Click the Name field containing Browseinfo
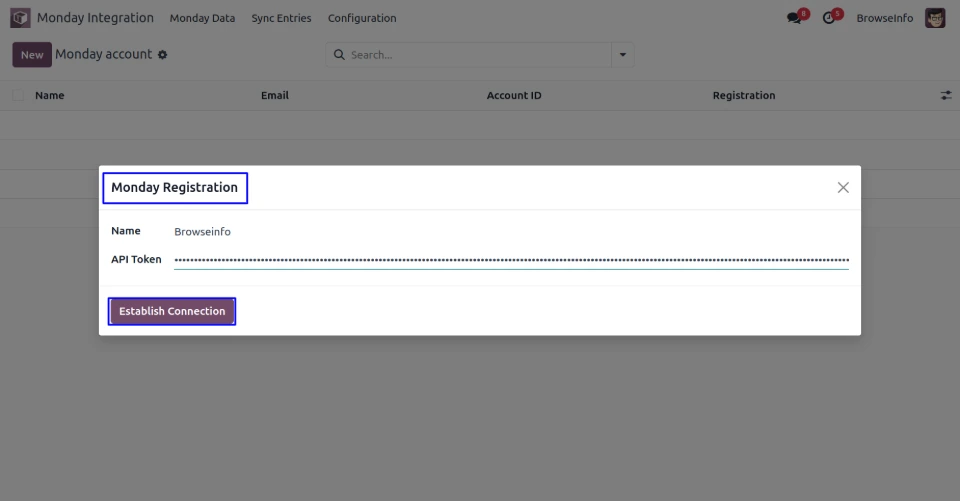This screenshot has height=501, width=960. coord(510,232)
